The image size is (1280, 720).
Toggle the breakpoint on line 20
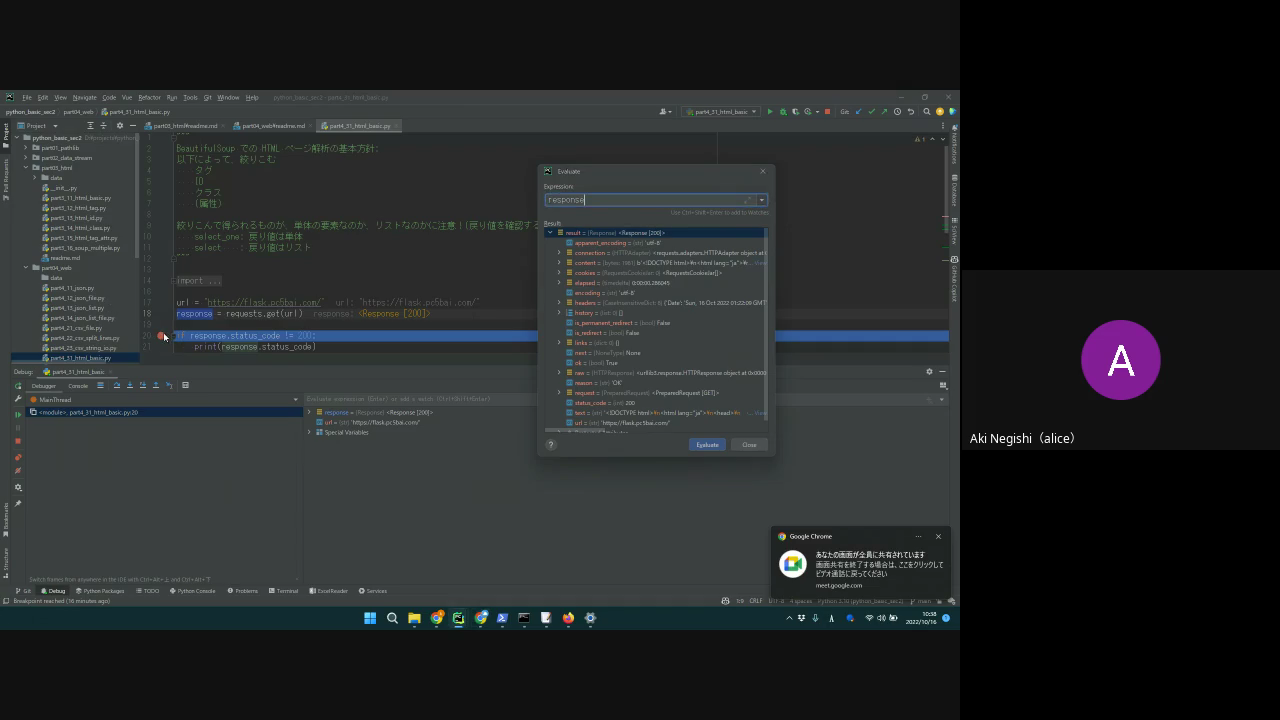[162, 336]
